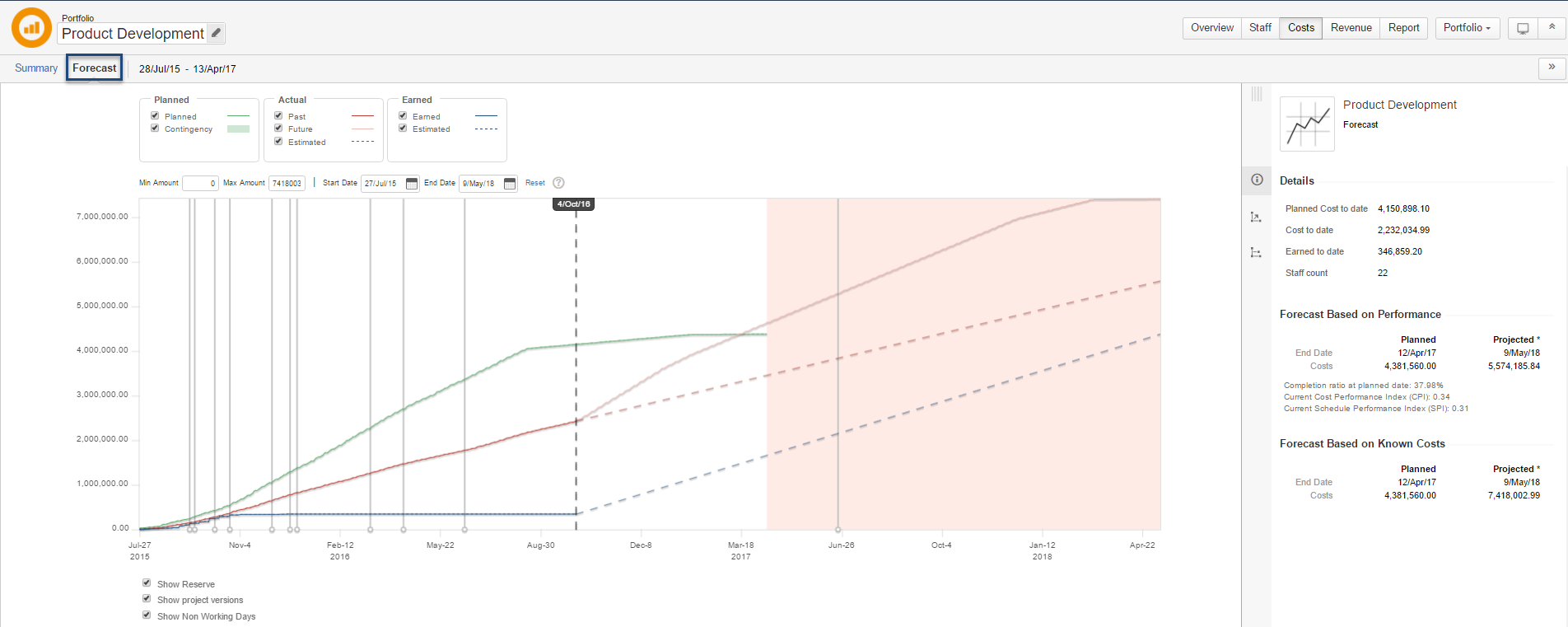
Task: Collapse the header with double up chevron
Action: pyautogui.click(x=1552, y=27)
